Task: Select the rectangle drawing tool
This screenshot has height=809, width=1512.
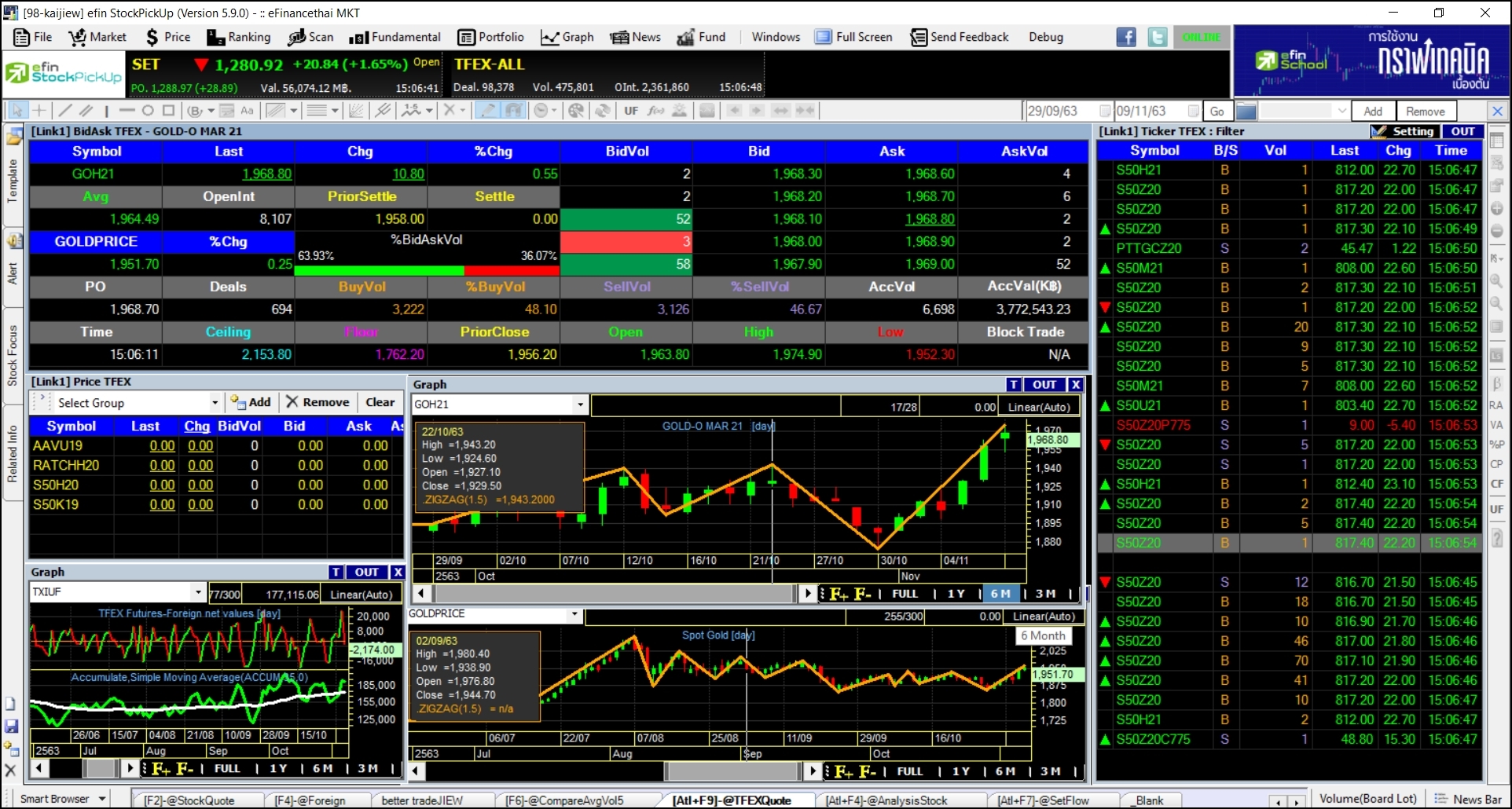Action: point(168,111)
